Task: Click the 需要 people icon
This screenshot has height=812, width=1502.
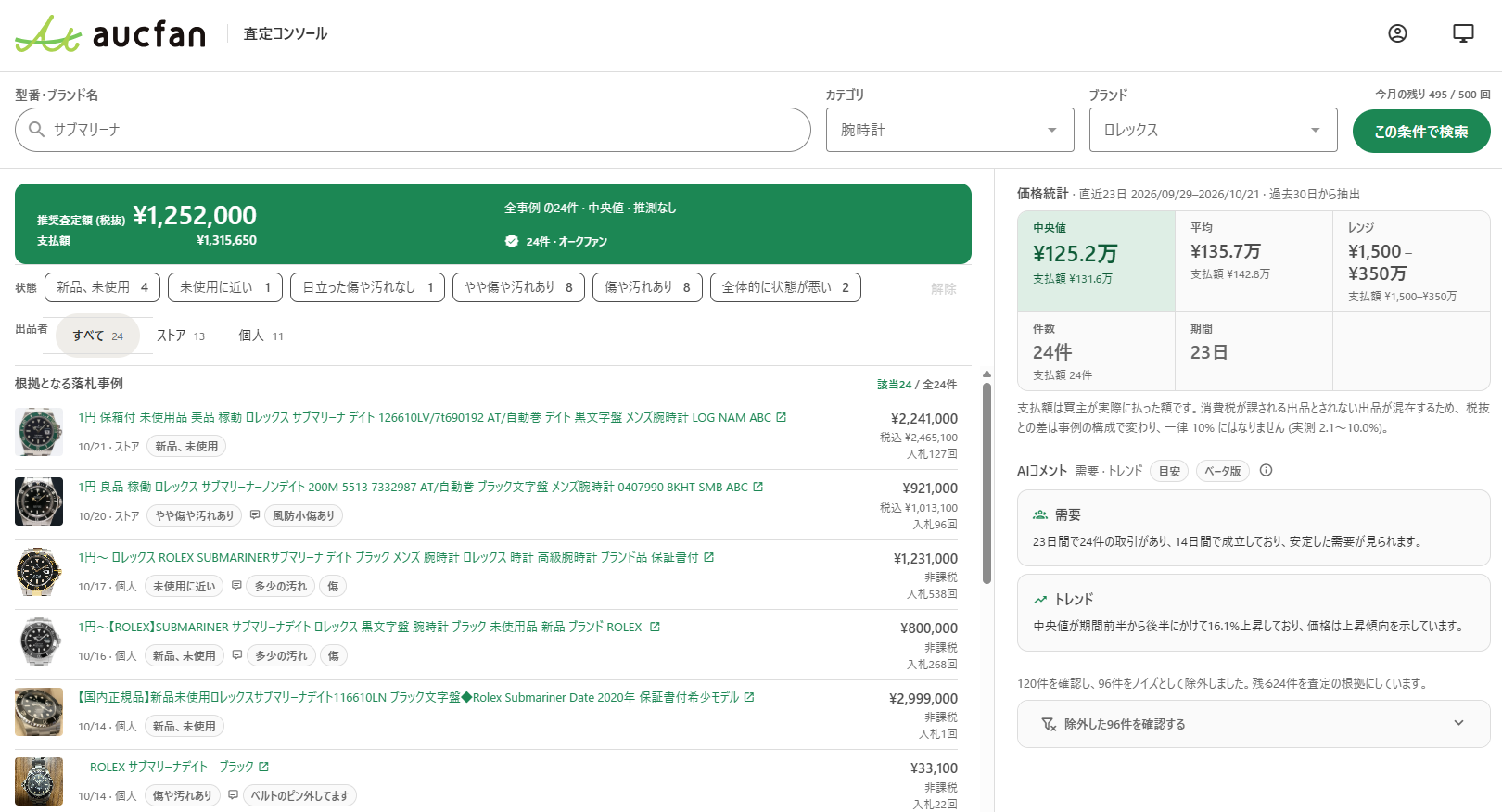Action: (1040, 514)
